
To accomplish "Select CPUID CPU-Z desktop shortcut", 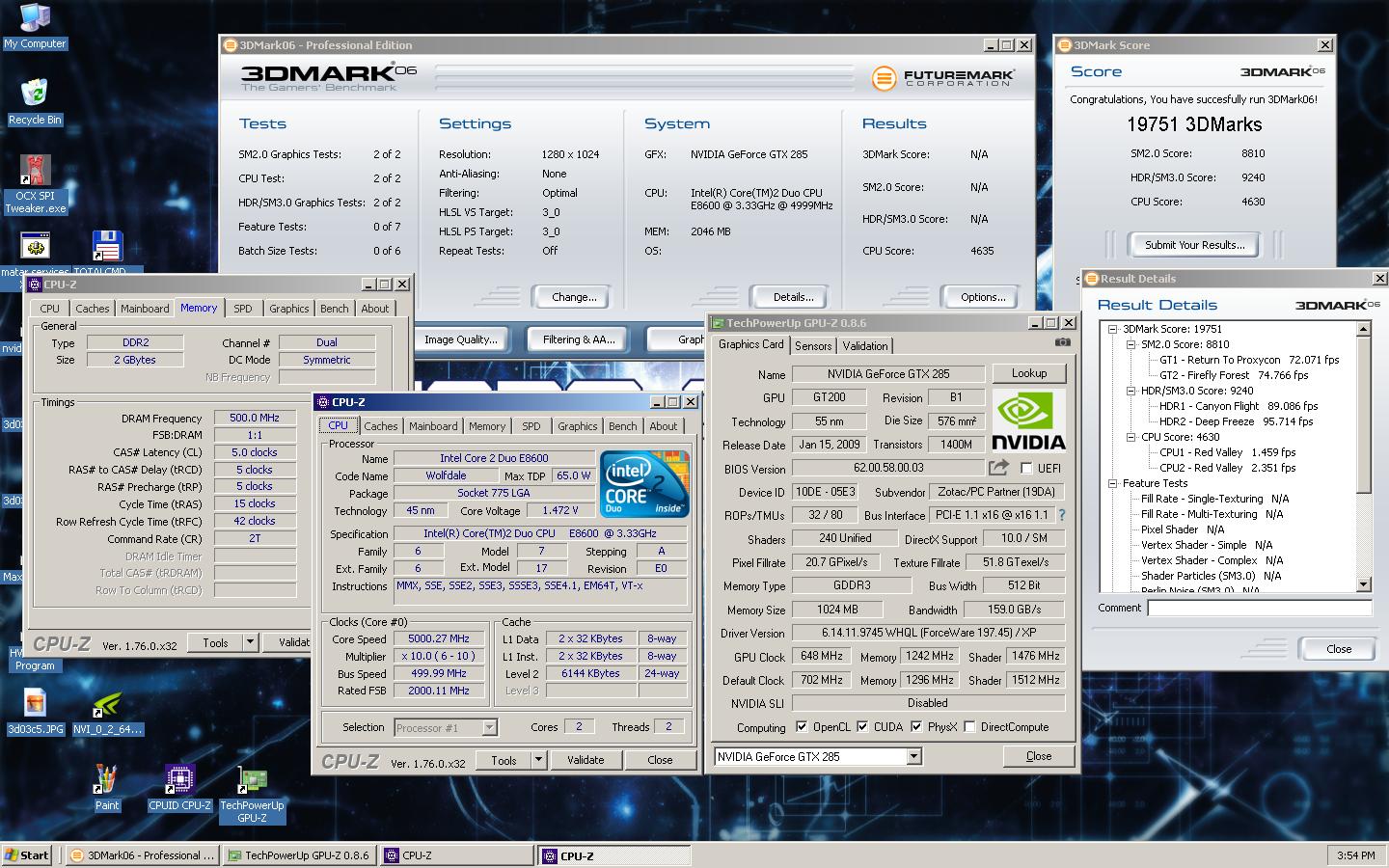I will pyautogui.click(x=179, y=788).
